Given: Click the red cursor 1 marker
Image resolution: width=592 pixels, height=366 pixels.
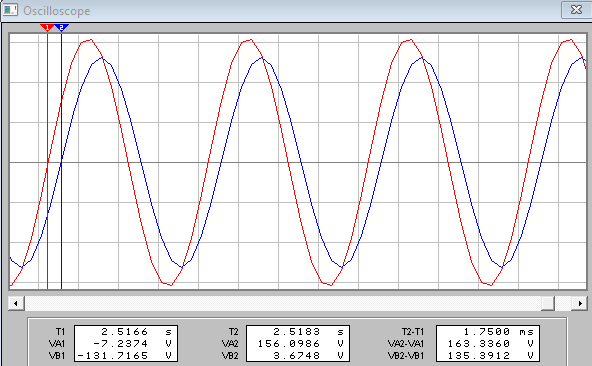Looking at the screenshot, I should pyautogui.click(x=47, y=28).
